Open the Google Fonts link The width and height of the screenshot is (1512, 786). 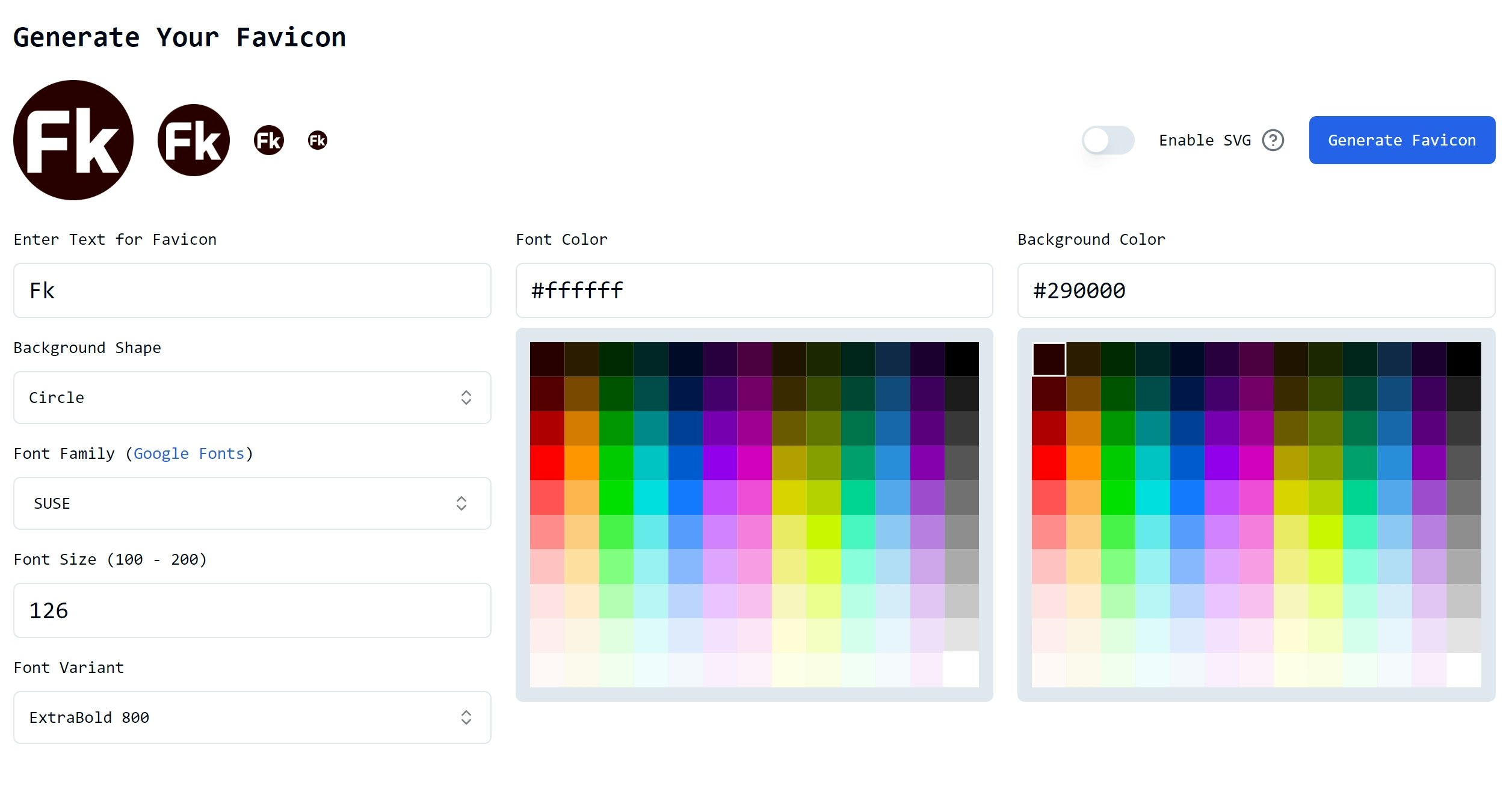click(190, 453)
